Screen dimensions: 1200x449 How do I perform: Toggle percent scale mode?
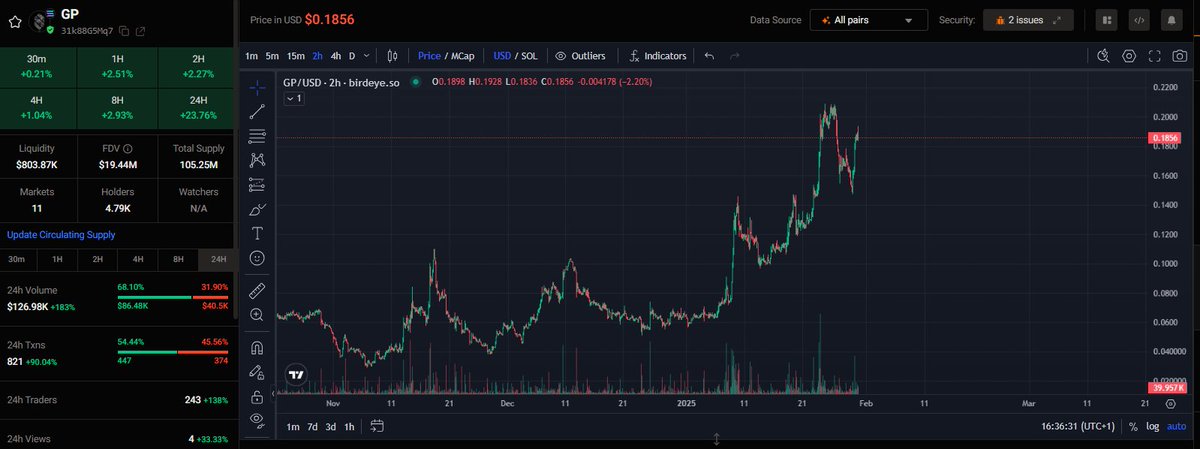point(1133,426)
